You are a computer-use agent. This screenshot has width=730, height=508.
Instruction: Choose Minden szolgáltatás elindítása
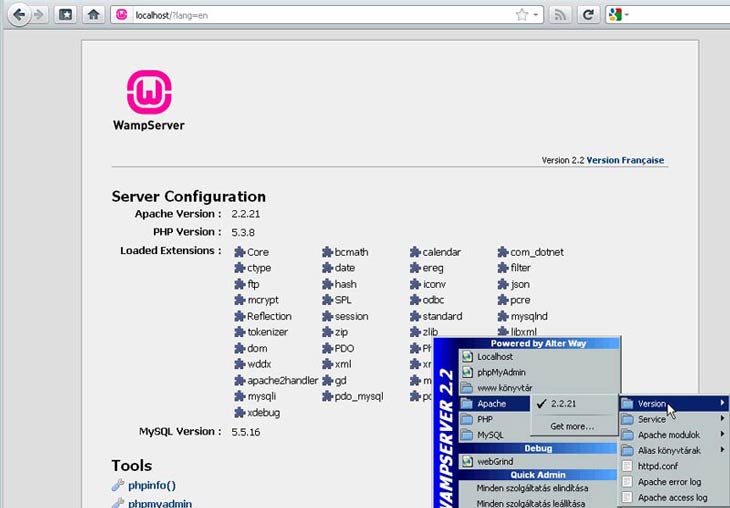coord(532,488)
